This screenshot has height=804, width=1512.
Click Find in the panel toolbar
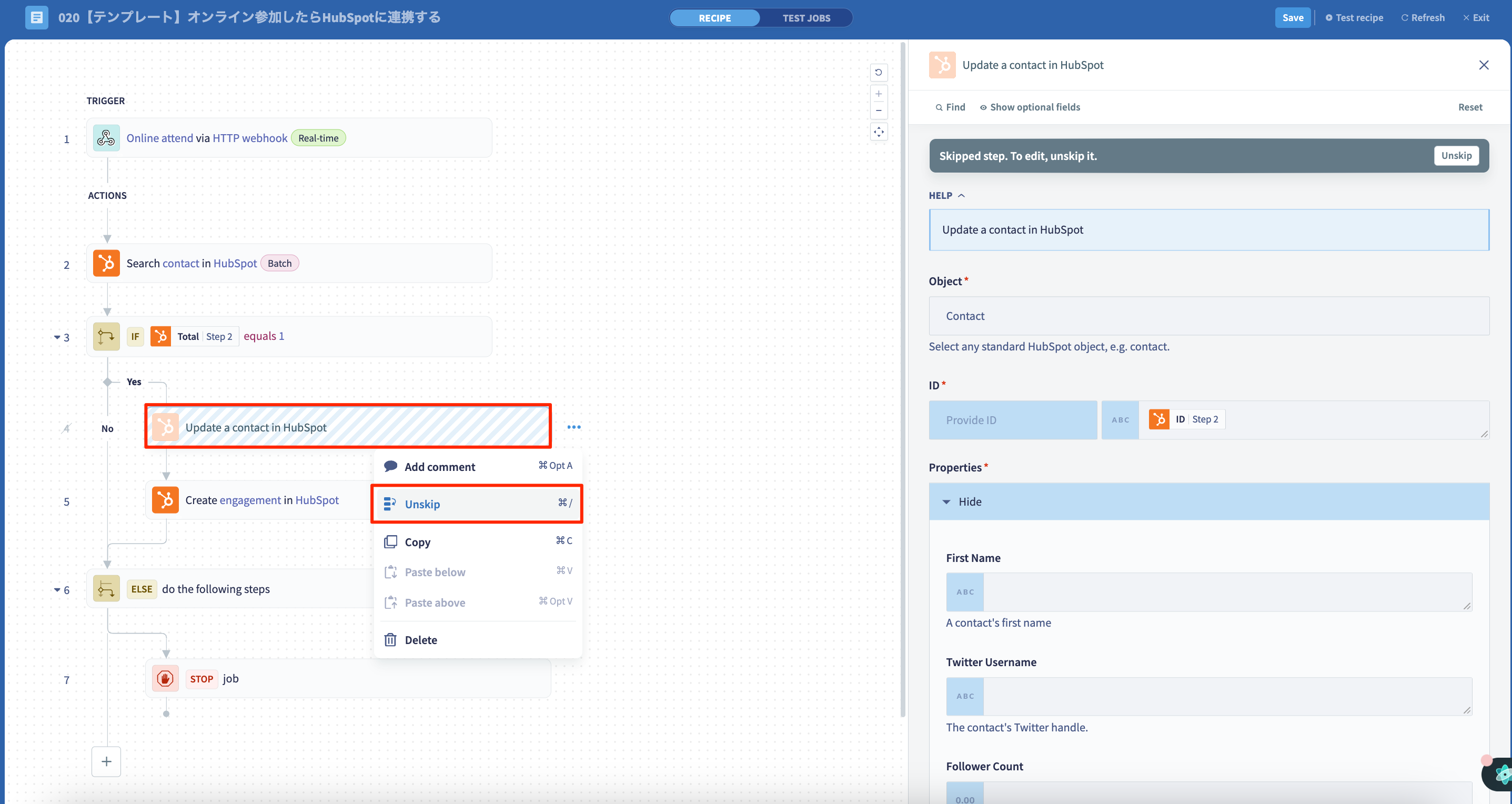tap(950, 107)
